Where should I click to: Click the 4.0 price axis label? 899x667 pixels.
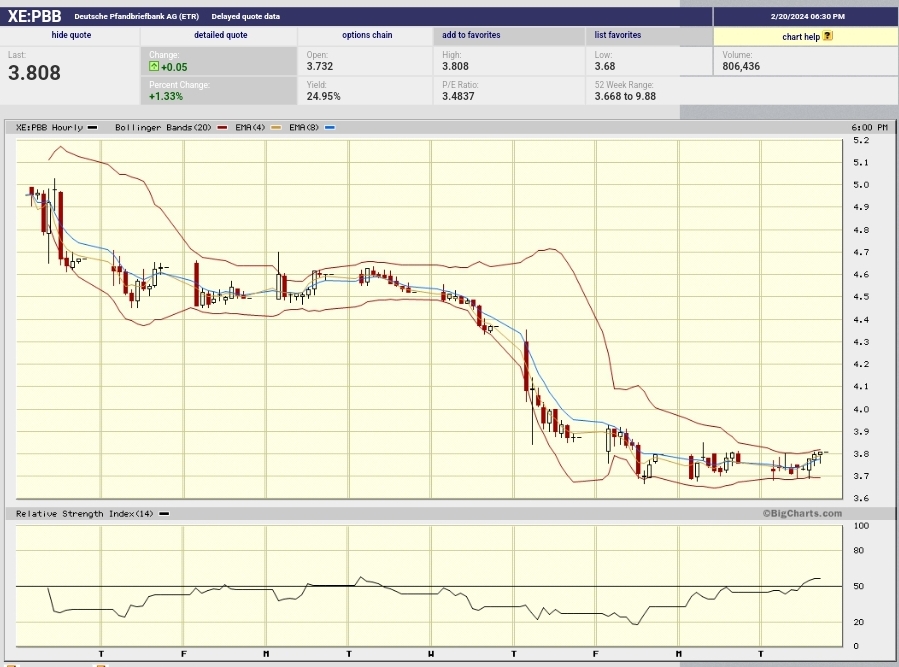point(861,409)
